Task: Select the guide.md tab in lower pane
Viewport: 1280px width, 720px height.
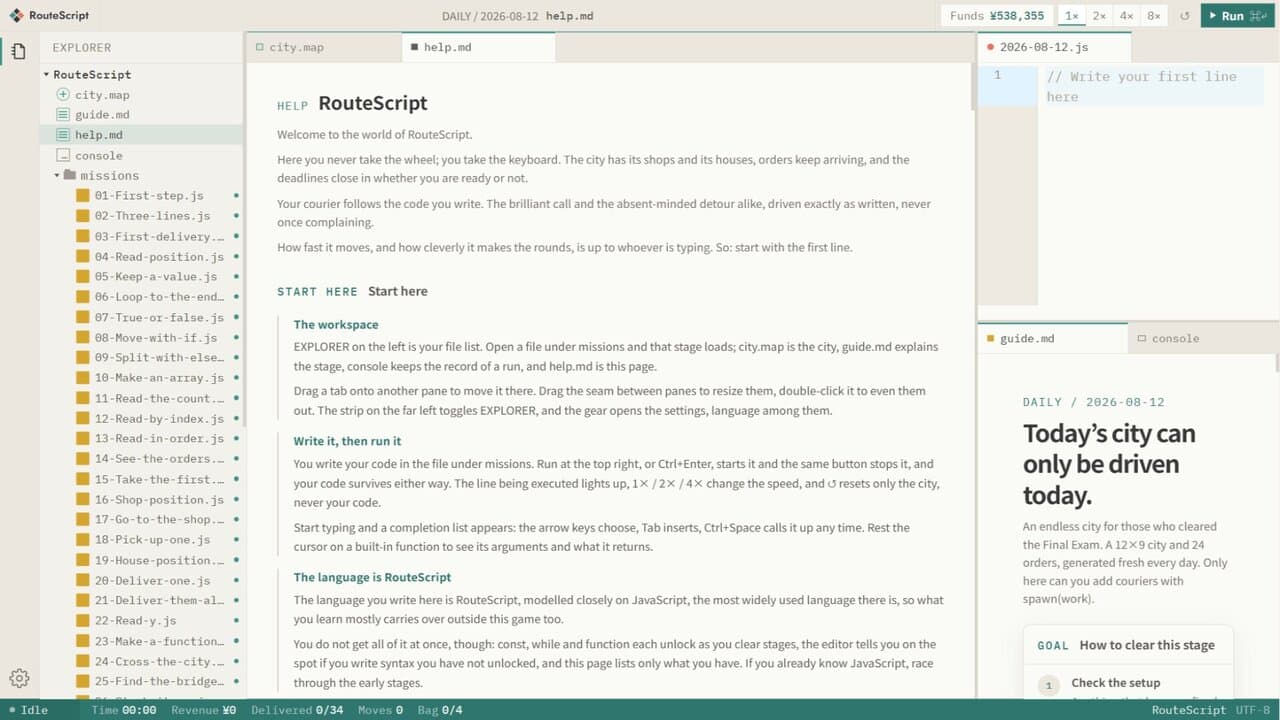Action: click(1053, 338)
